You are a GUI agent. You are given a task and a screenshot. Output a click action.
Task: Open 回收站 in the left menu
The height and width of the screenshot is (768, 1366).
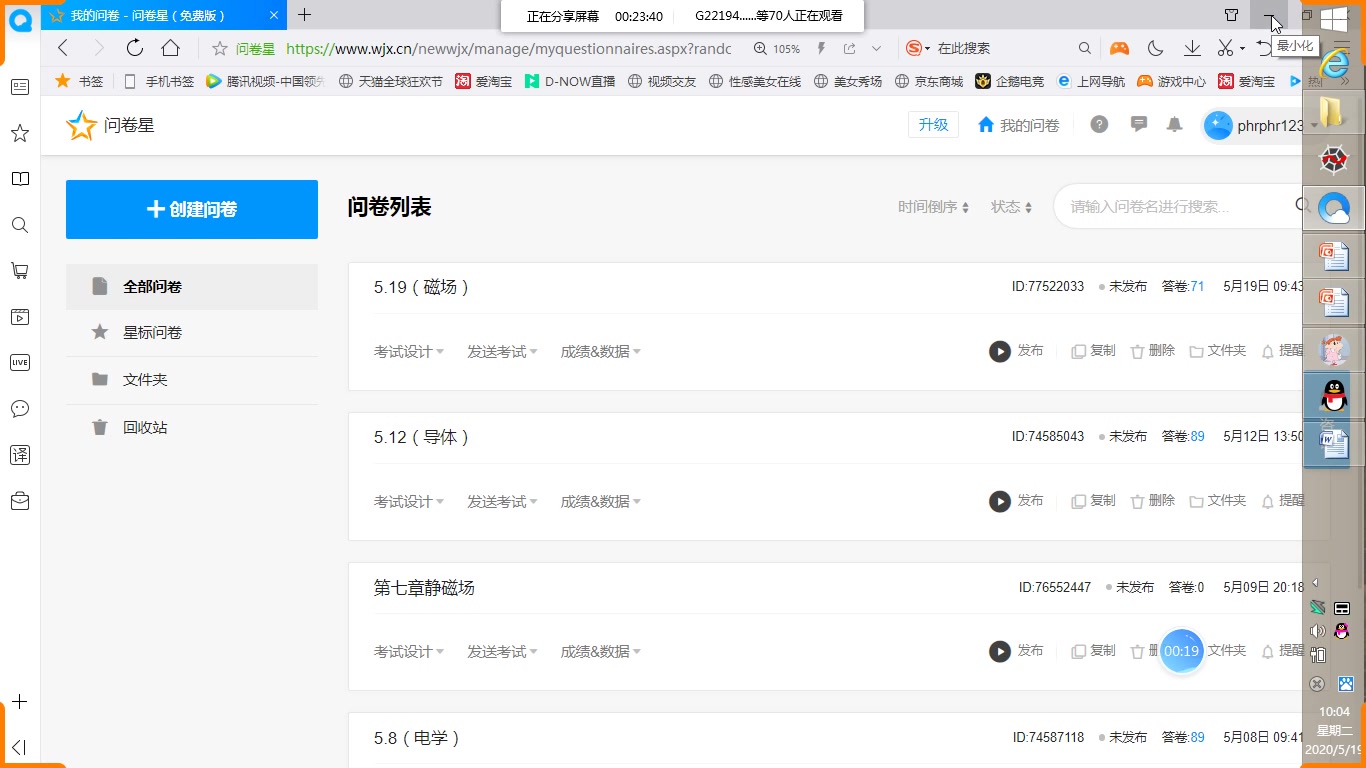click(192, 428)
